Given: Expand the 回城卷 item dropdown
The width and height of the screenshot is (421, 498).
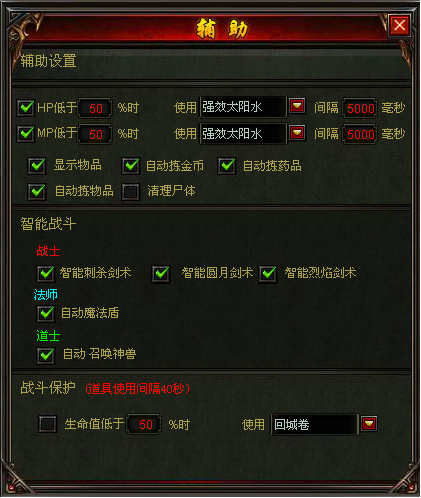Looking at the screenshot, I should [369, 423].
